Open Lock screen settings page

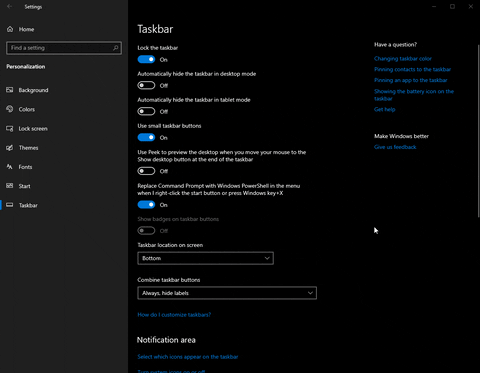[33, 129]
